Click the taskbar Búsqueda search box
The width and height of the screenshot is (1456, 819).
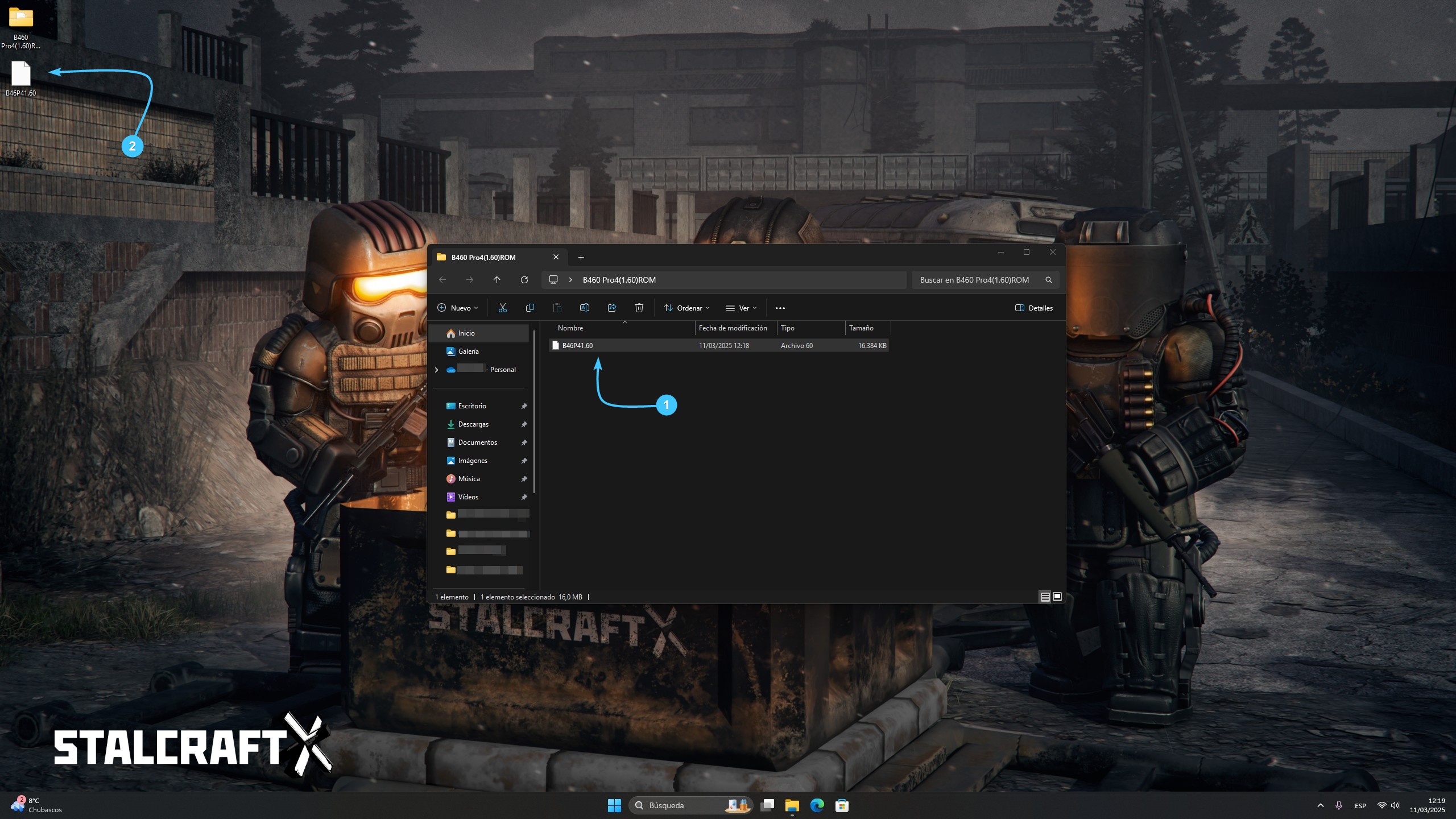coord(691,805)
